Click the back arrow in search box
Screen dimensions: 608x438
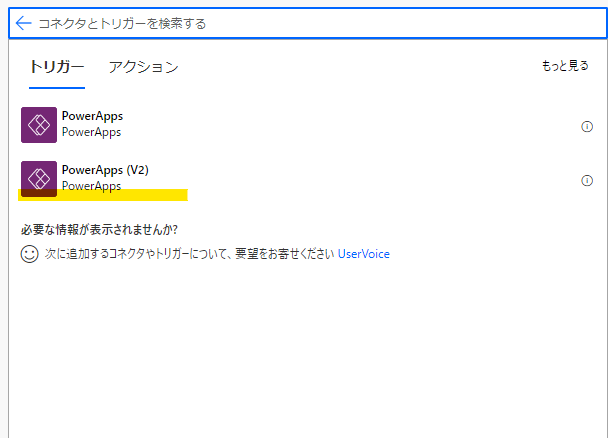[23, 23]
